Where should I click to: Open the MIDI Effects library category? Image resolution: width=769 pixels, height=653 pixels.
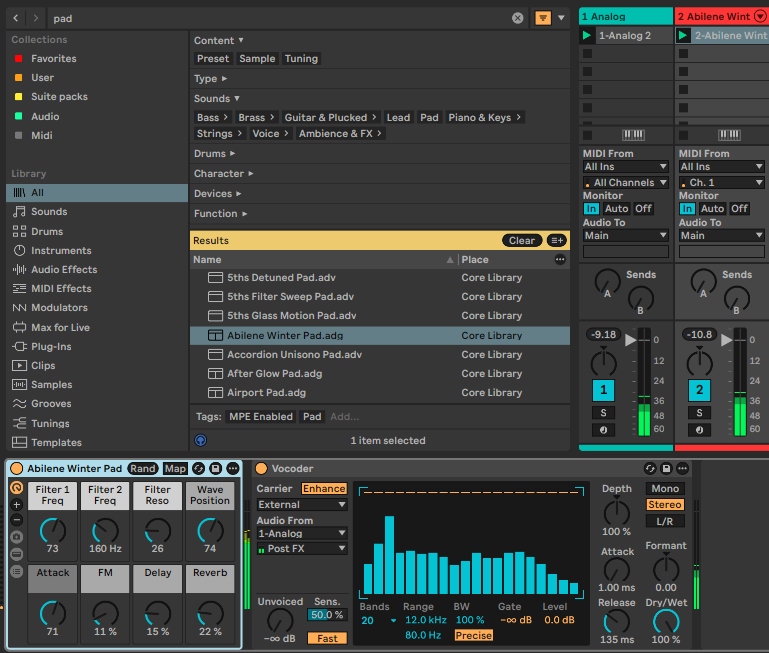61,288
